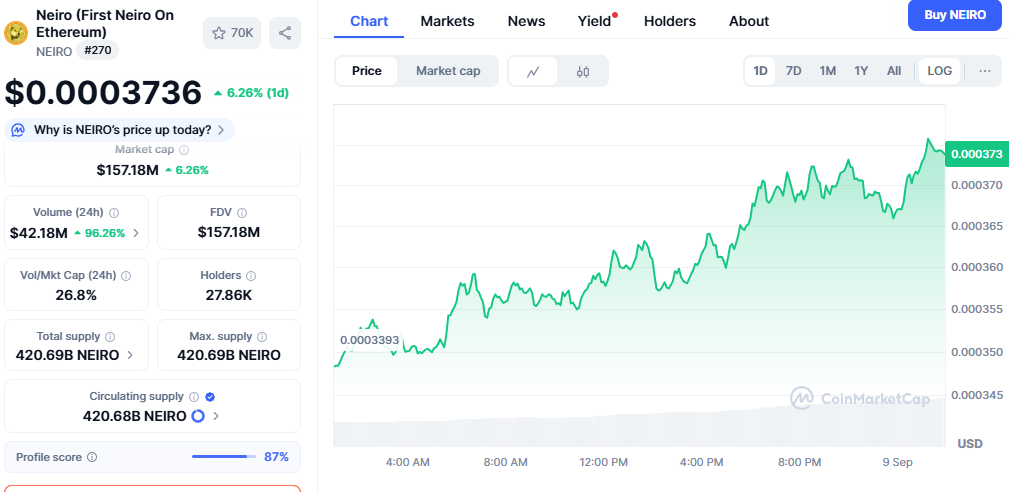Expand Volume (24h) details chevron
1009x492 pixels.
pyautogui.click(x=136, y=233)
